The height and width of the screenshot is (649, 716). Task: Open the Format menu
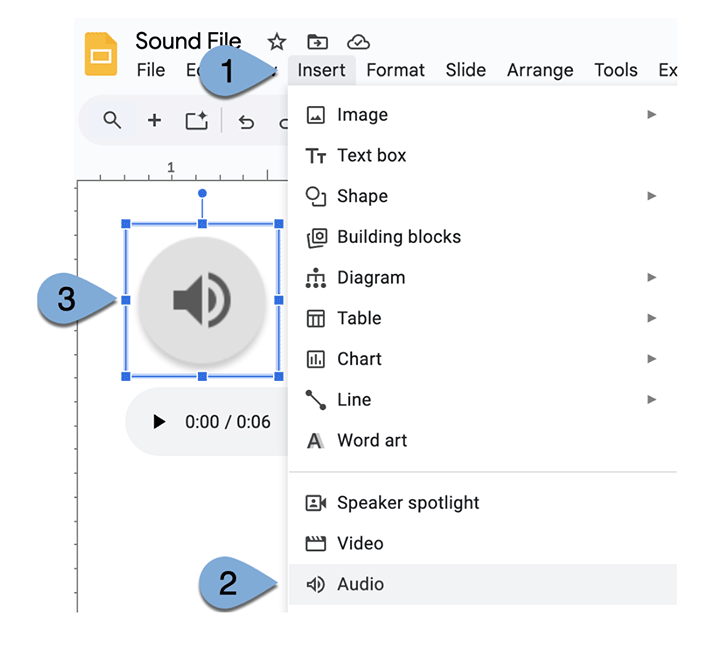(x=395, y=70)
